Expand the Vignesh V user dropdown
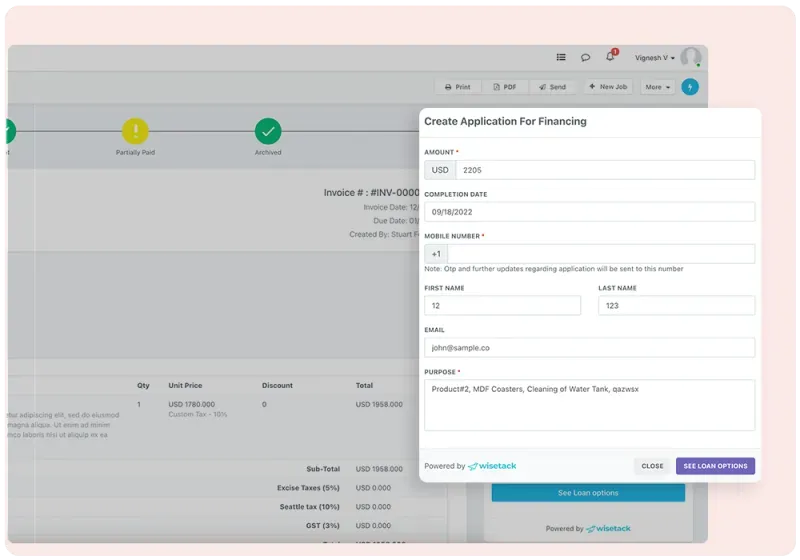 655,58
